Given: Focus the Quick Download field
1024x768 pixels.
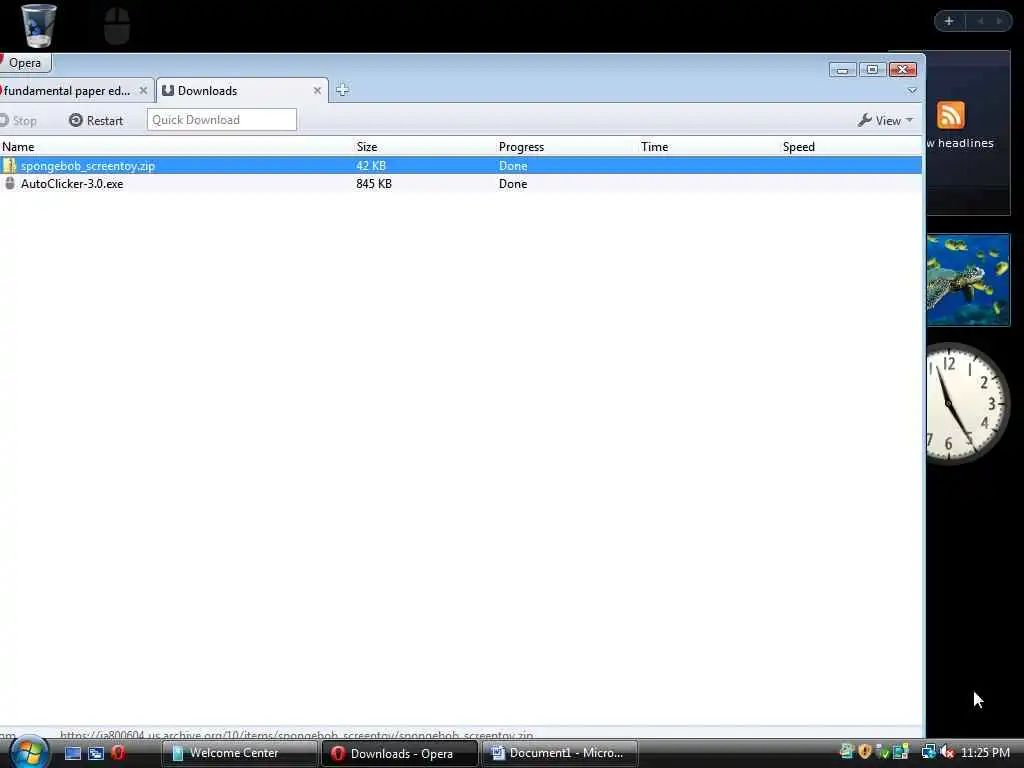Looking at the screenshot, I should (x=222, y=120).
